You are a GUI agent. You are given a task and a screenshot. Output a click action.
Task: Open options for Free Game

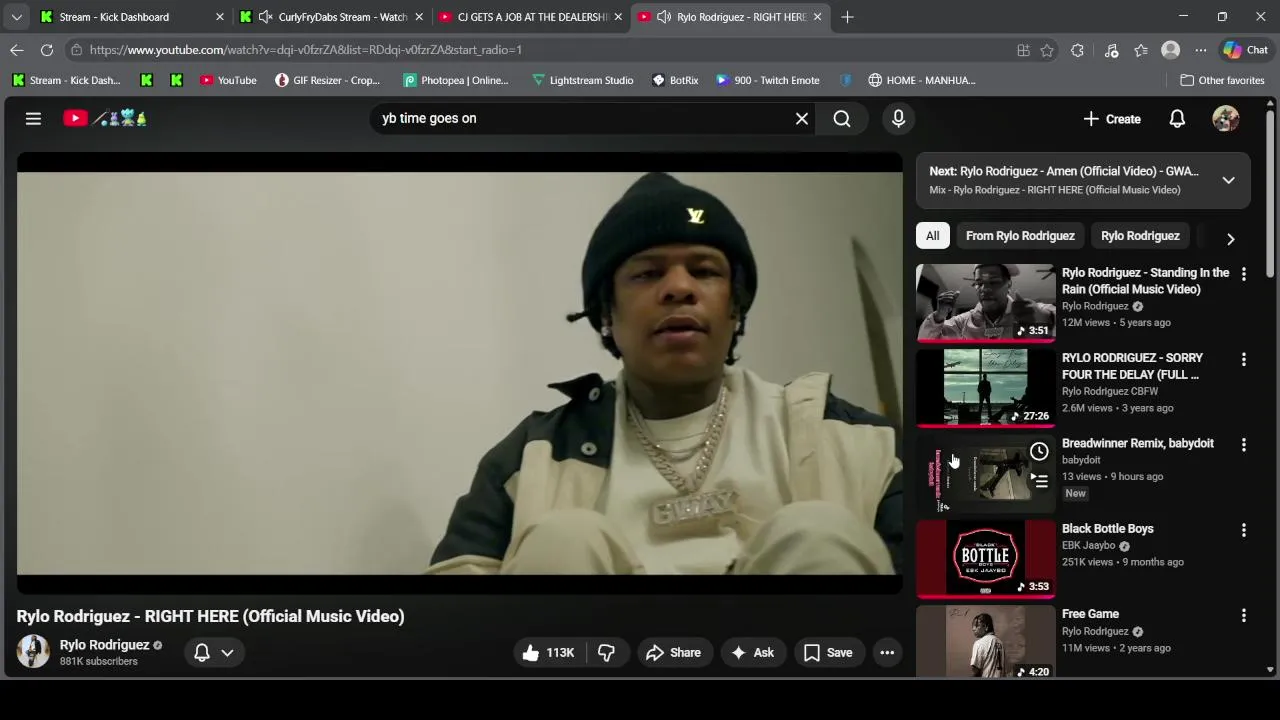[1243, 615]
